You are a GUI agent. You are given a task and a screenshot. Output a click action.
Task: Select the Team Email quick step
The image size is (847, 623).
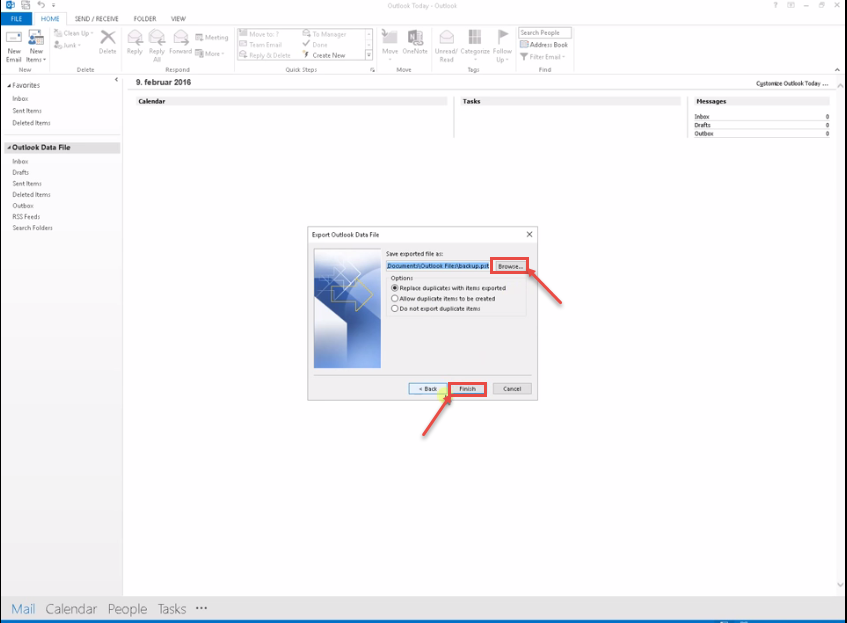coord(260,45)
